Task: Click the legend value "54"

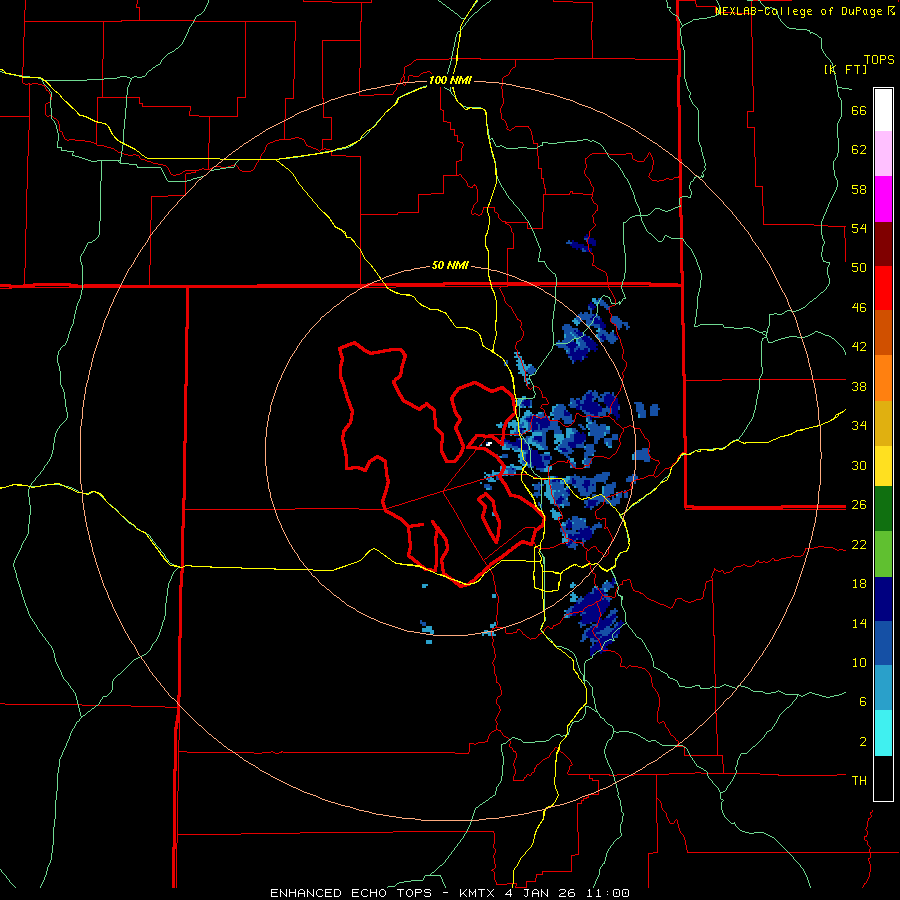Action: [859, 228]
